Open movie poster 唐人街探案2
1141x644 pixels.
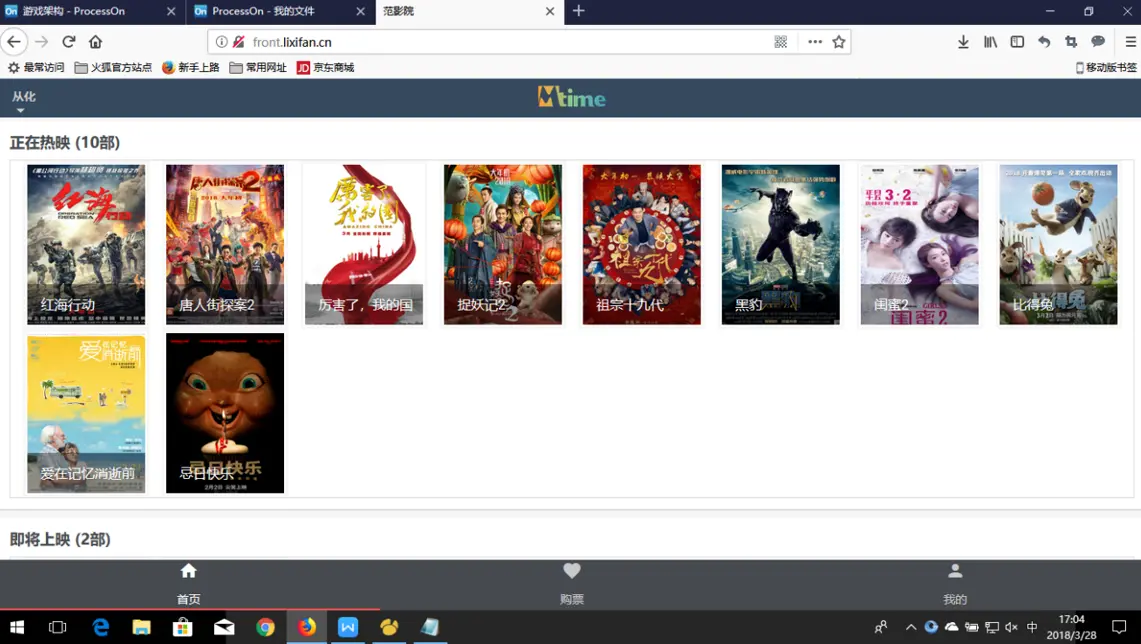pos(225,245)
